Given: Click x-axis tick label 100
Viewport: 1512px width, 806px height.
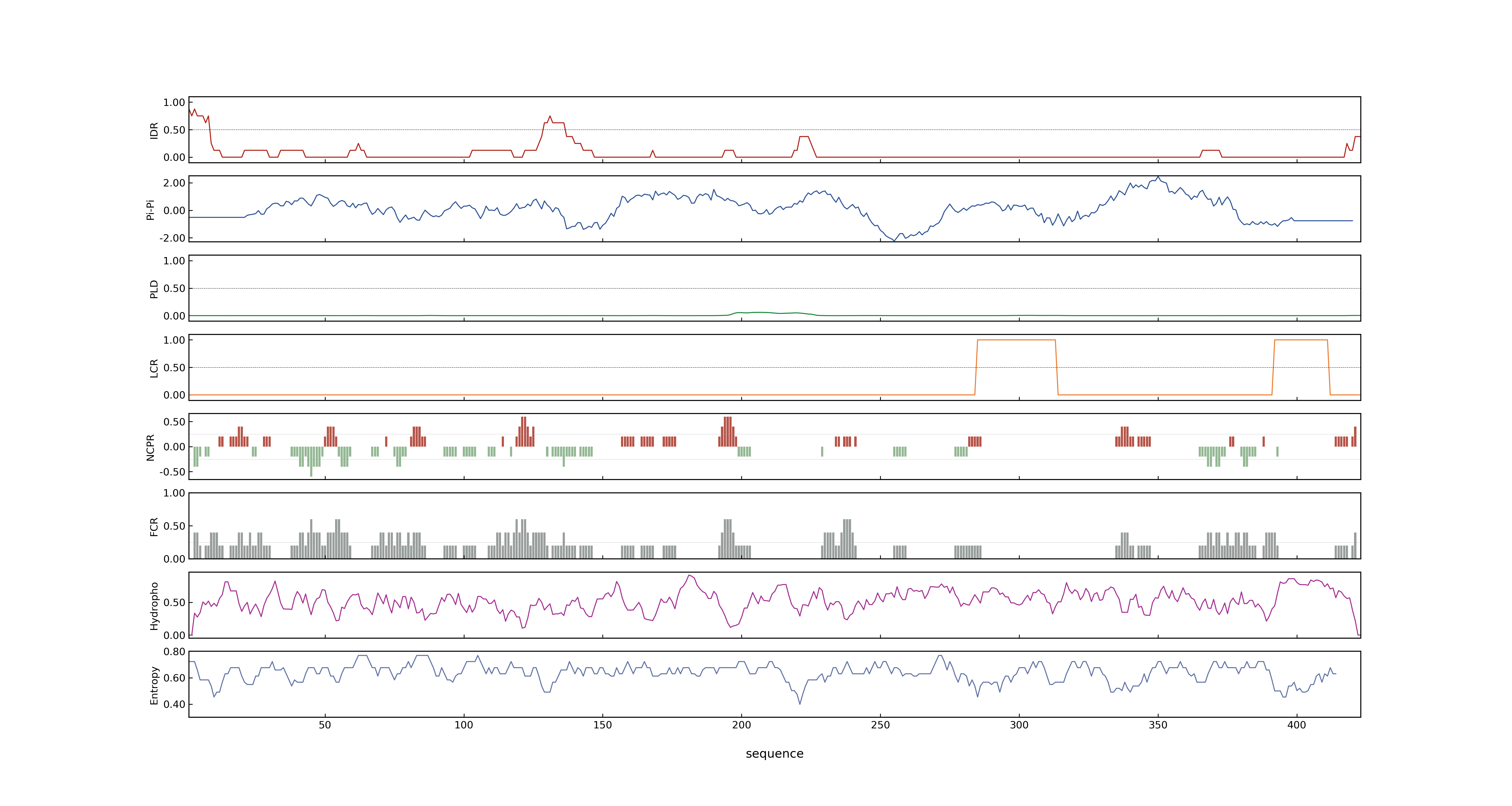Looking at the screenshot, I should (x=464, y=725).
